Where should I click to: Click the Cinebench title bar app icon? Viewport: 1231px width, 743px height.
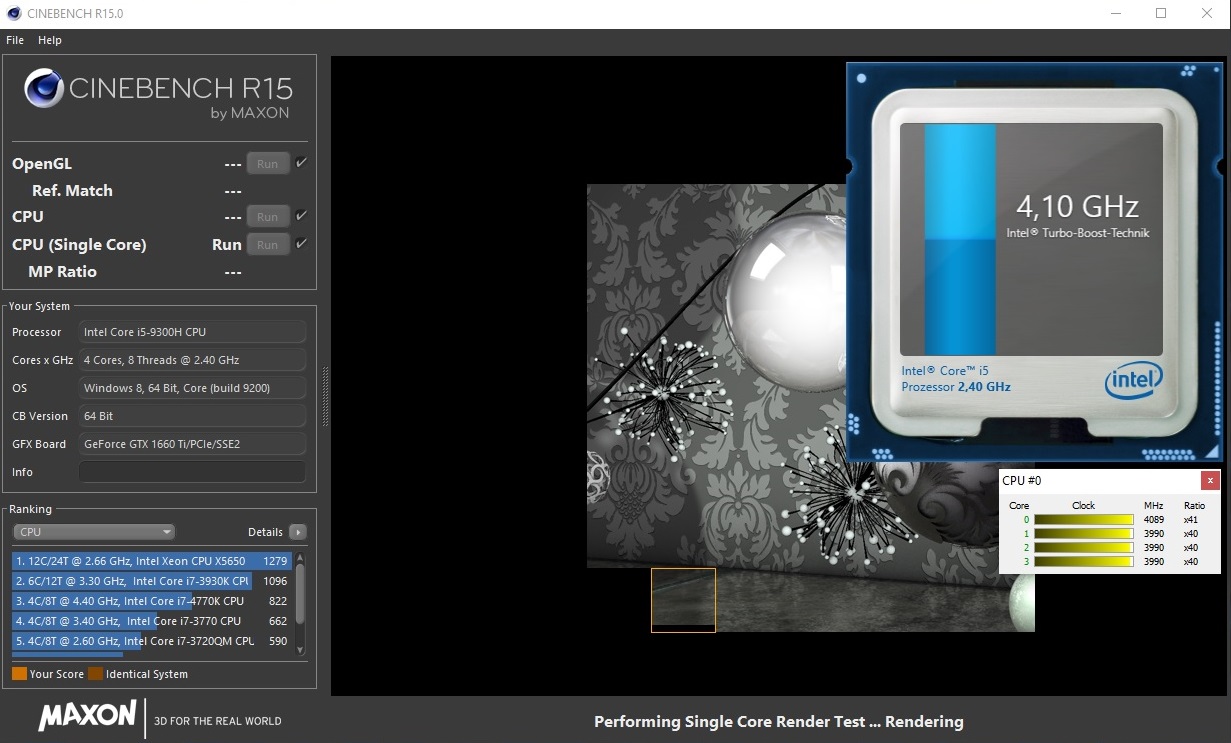(13, 13)
